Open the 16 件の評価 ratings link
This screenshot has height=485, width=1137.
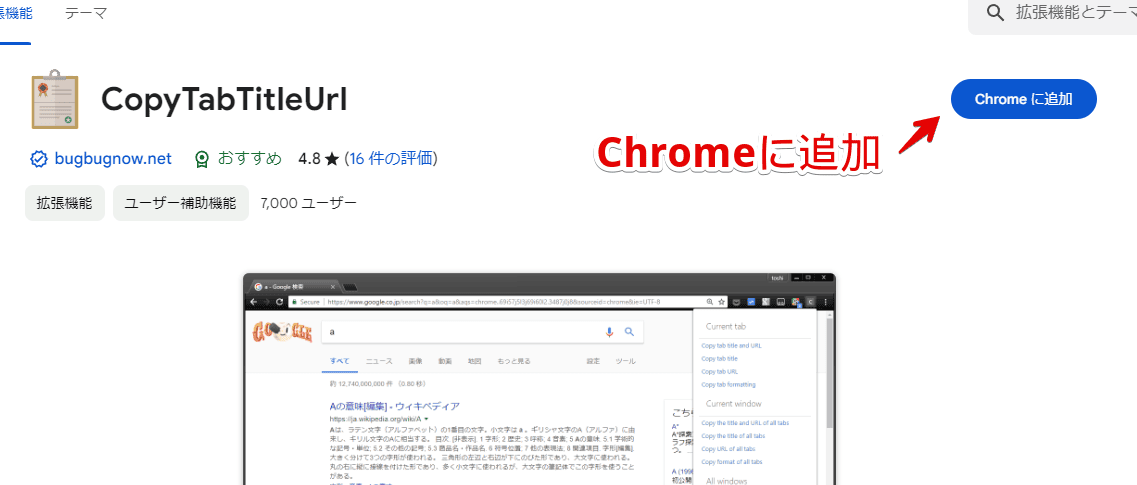392,158
